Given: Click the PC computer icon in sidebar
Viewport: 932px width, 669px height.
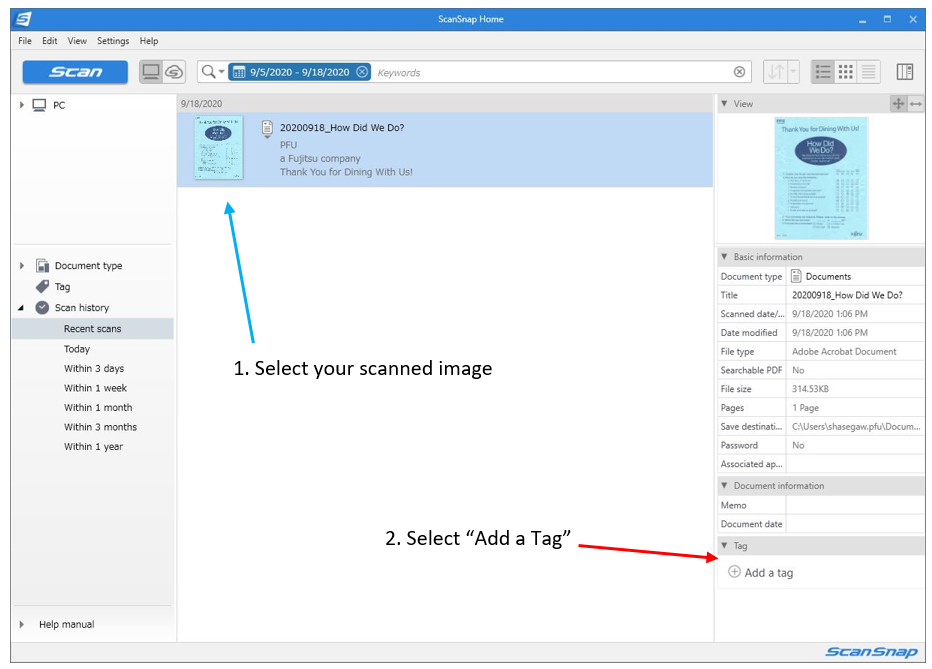Looking at the screenshot, I should pyautogui.click(x=39, y=105).
